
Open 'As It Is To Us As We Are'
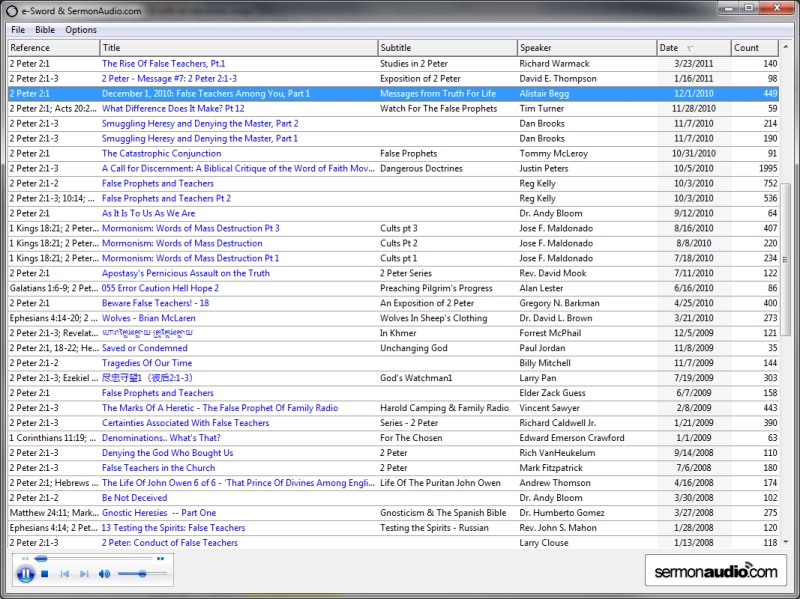click(148, 213)
